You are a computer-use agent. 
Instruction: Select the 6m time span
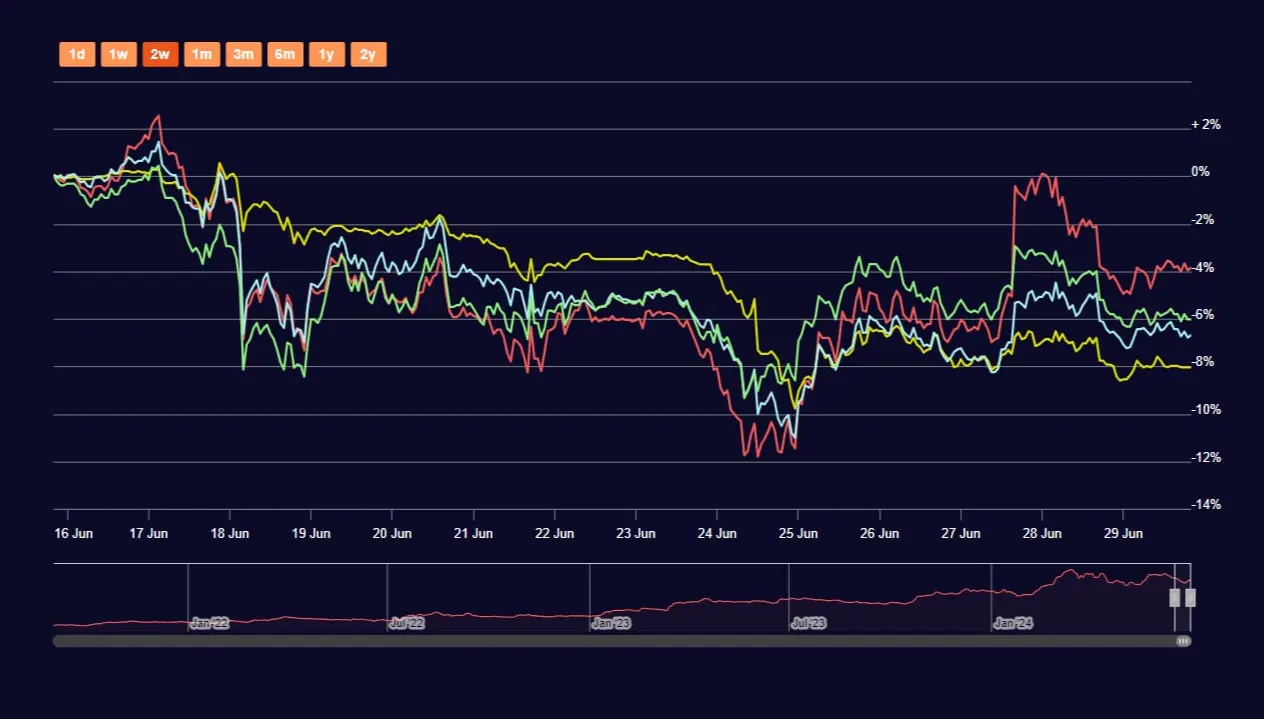pyautogui.click(x=284, y=54)
